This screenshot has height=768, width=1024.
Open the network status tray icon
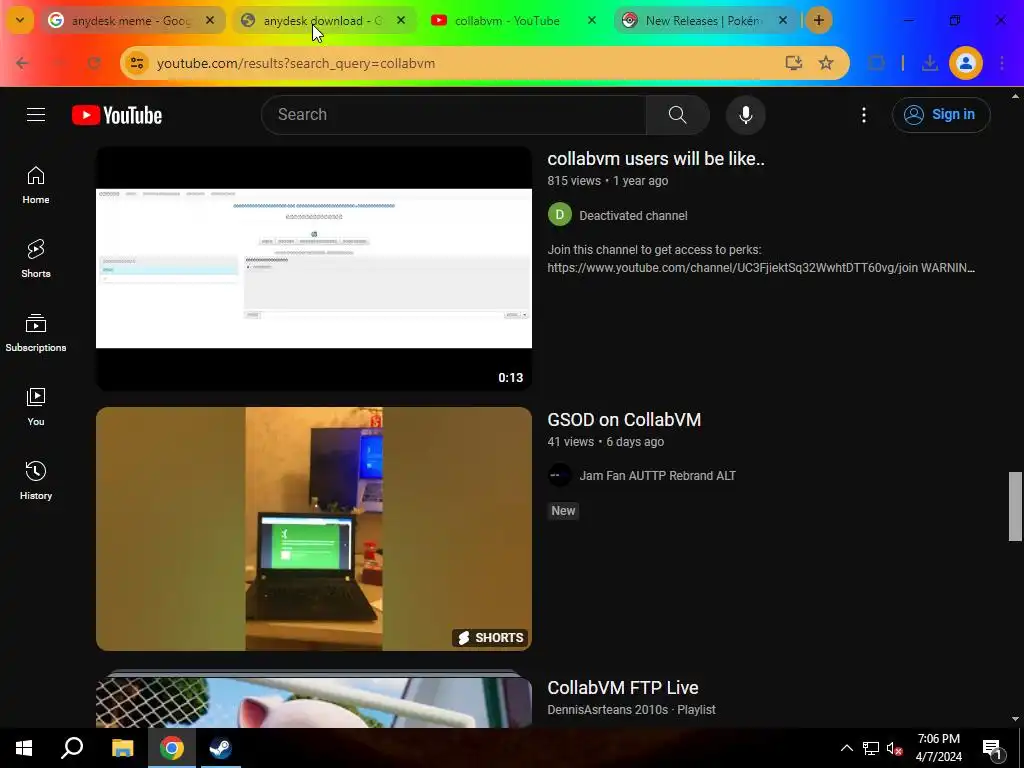[871, 748]
